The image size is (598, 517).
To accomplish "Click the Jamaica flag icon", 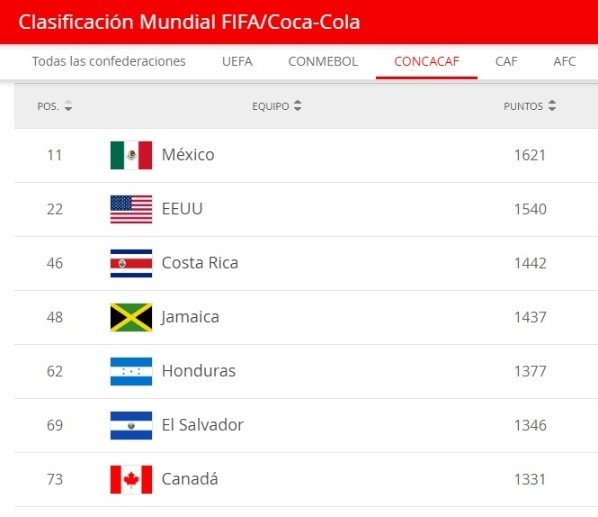I will tap(131, 317).
